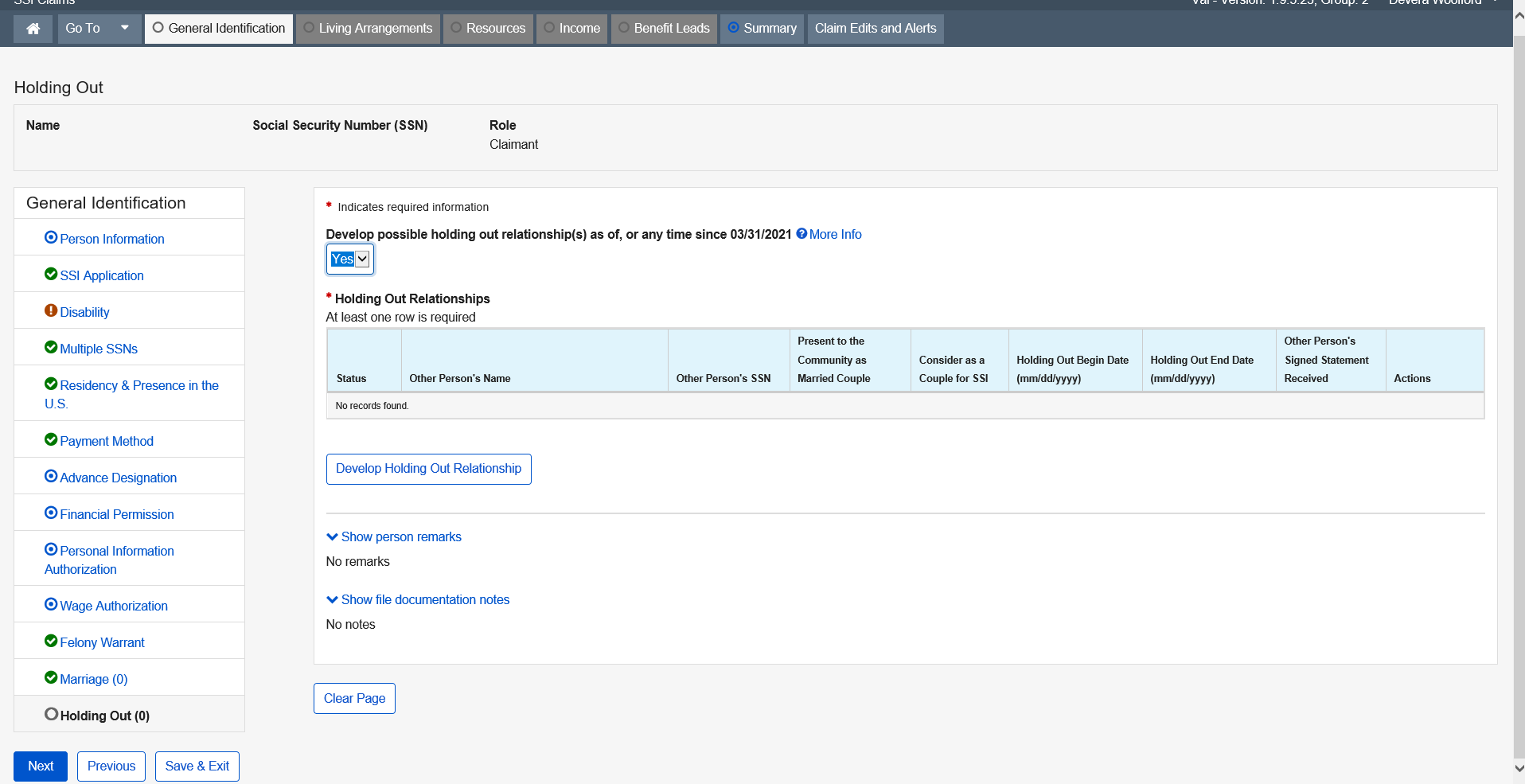Click the Holding Out status circle icon

[51, 715]
